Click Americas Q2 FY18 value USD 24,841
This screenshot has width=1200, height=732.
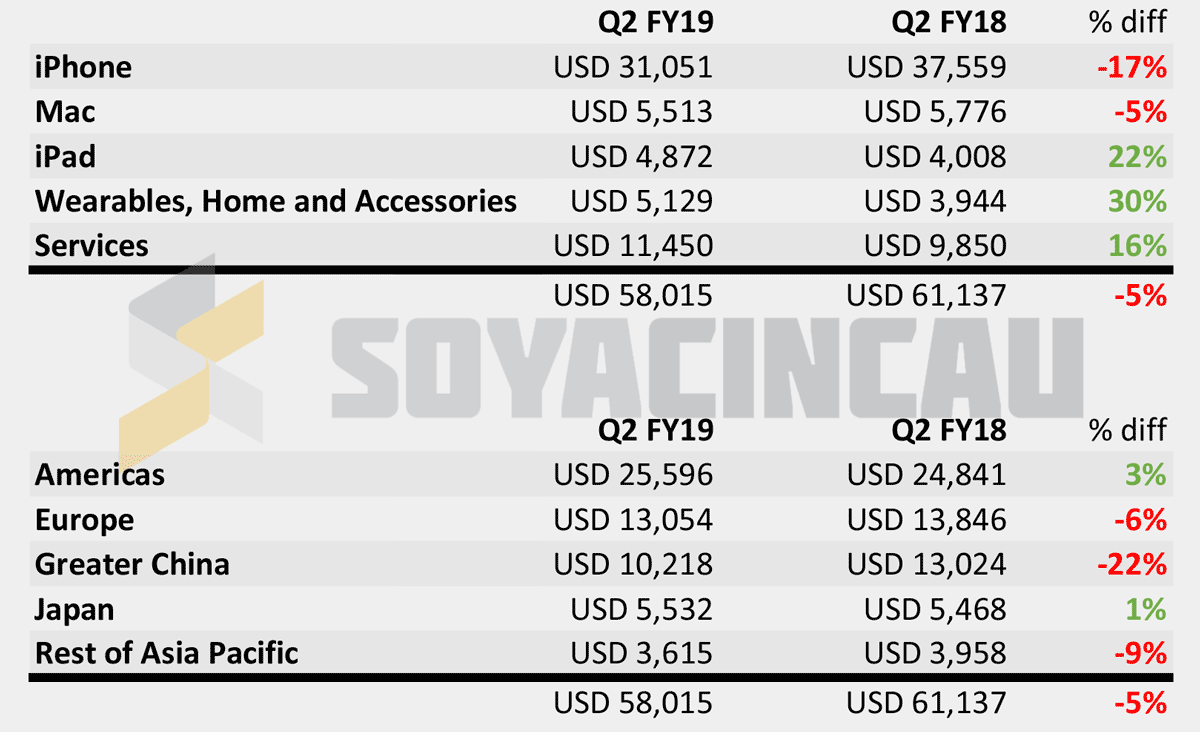click(x=926, y=474)
